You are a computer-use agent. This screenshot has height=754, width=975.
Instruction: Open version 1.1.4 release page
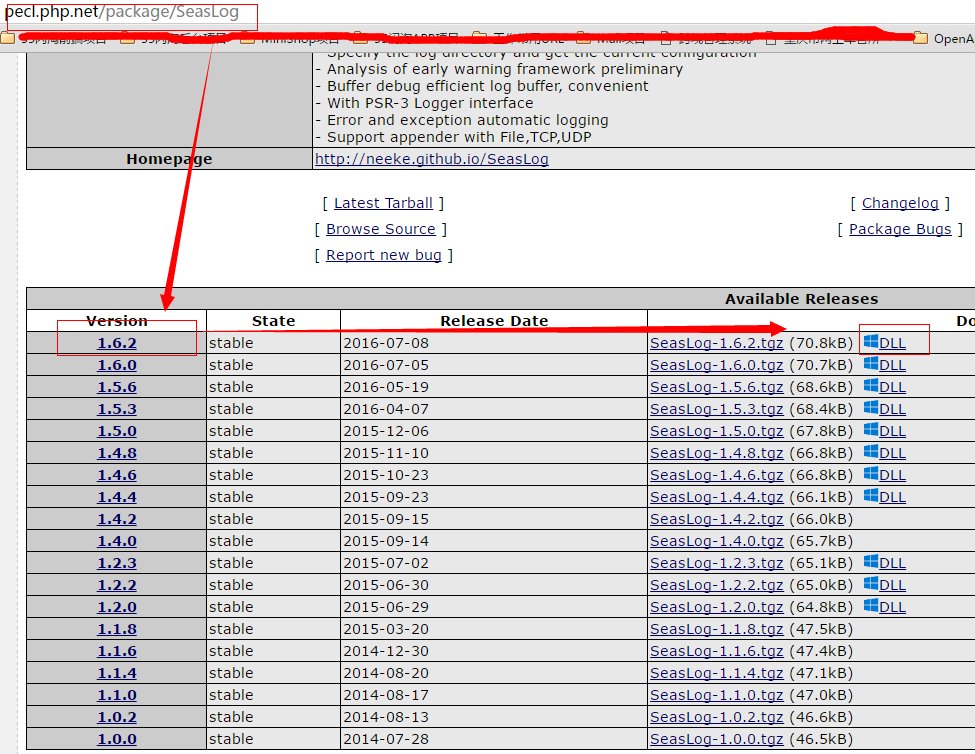point(117,673)
